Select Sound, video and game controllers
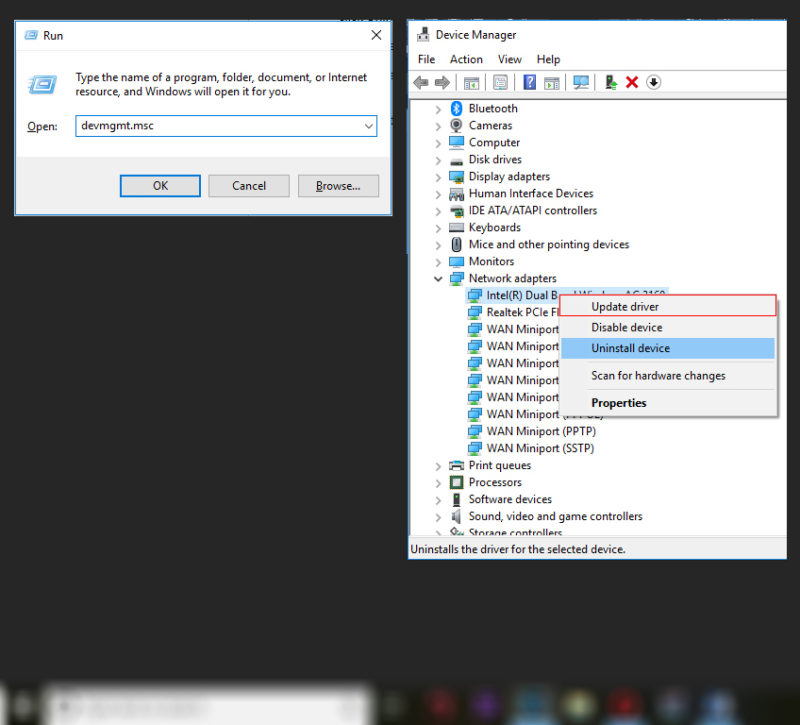 (x=555, y=517)
